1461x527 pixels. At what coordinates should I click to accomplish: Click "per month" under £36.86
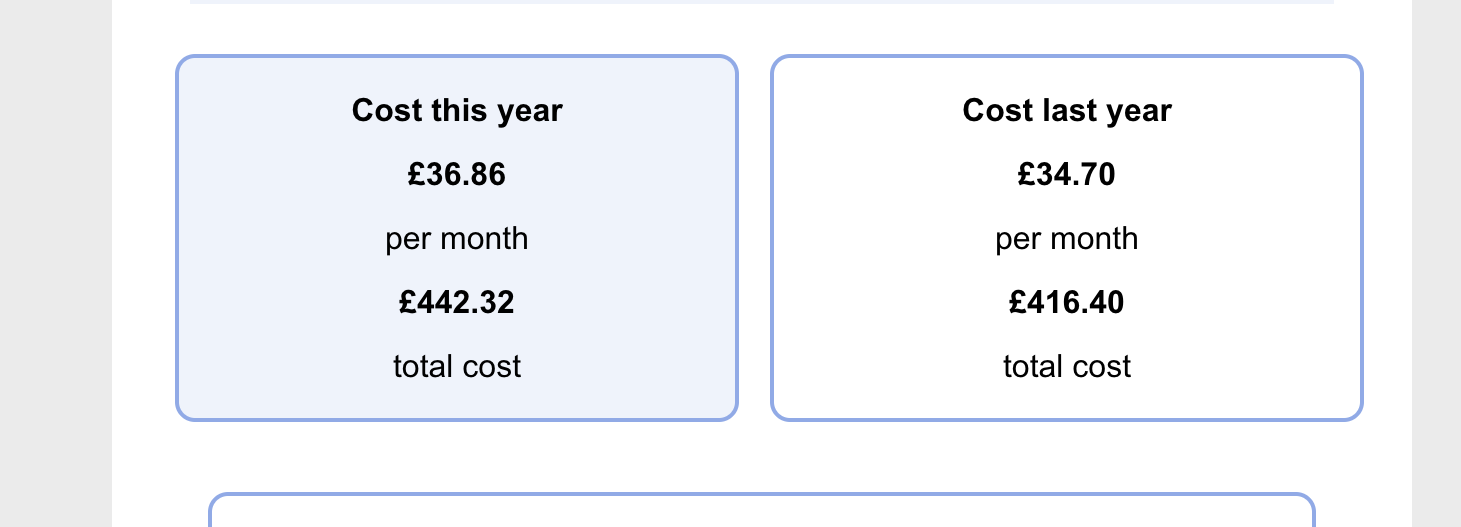457,239
